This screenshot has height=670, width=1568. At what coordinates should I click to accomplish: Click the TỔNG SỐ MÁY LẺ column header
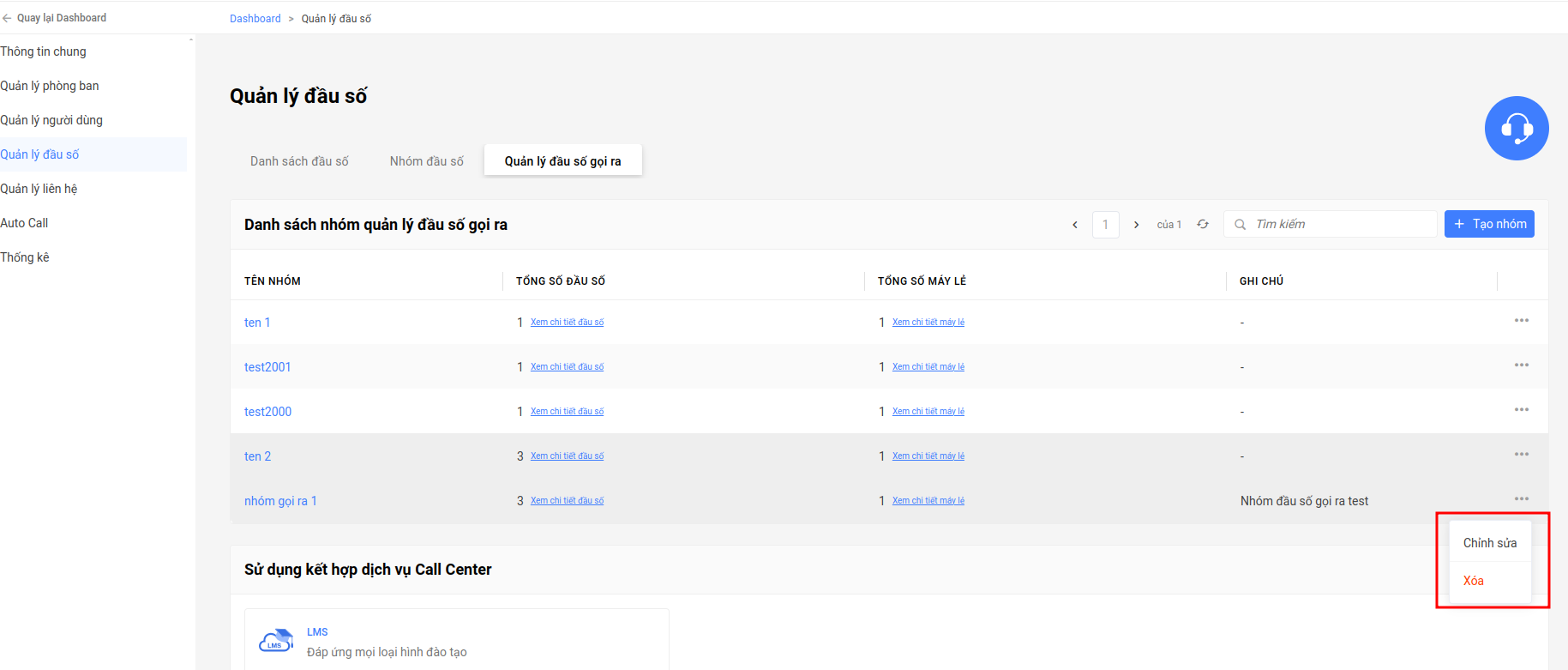pyautogui.click(x=922, y=281)
